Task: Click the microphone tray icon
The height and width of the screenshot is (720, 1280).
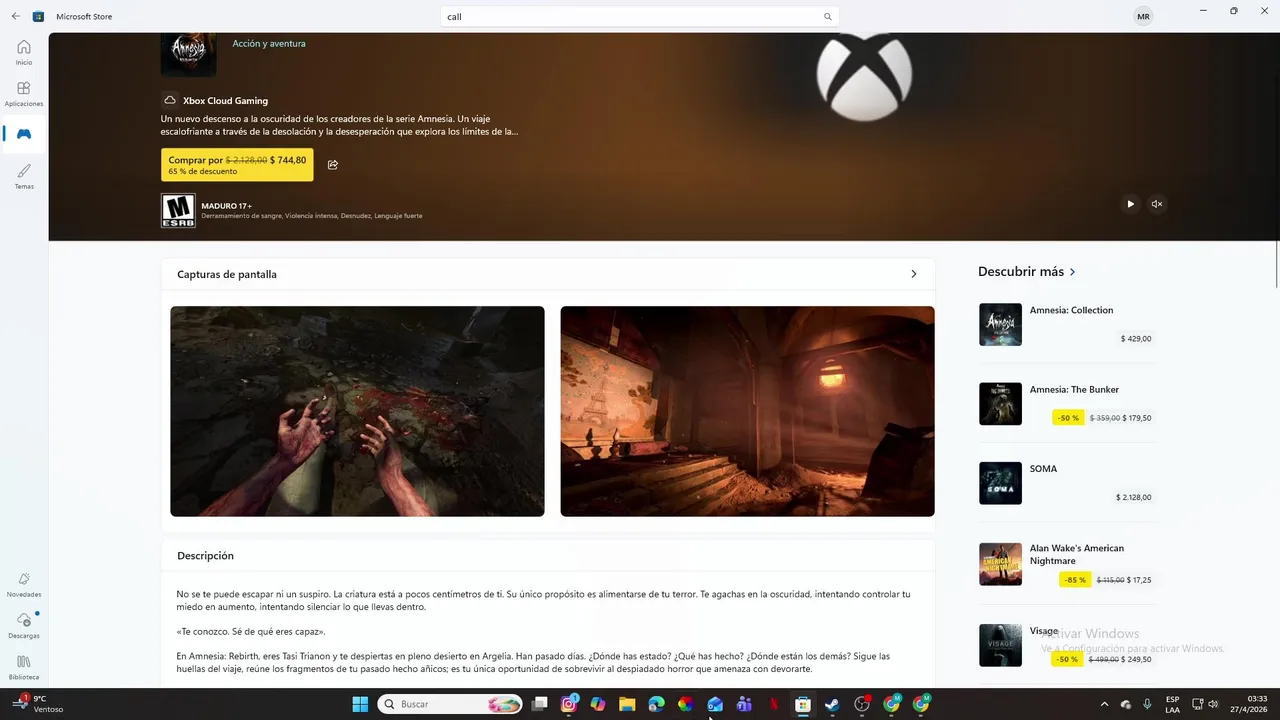Action: coord(1147,704)
